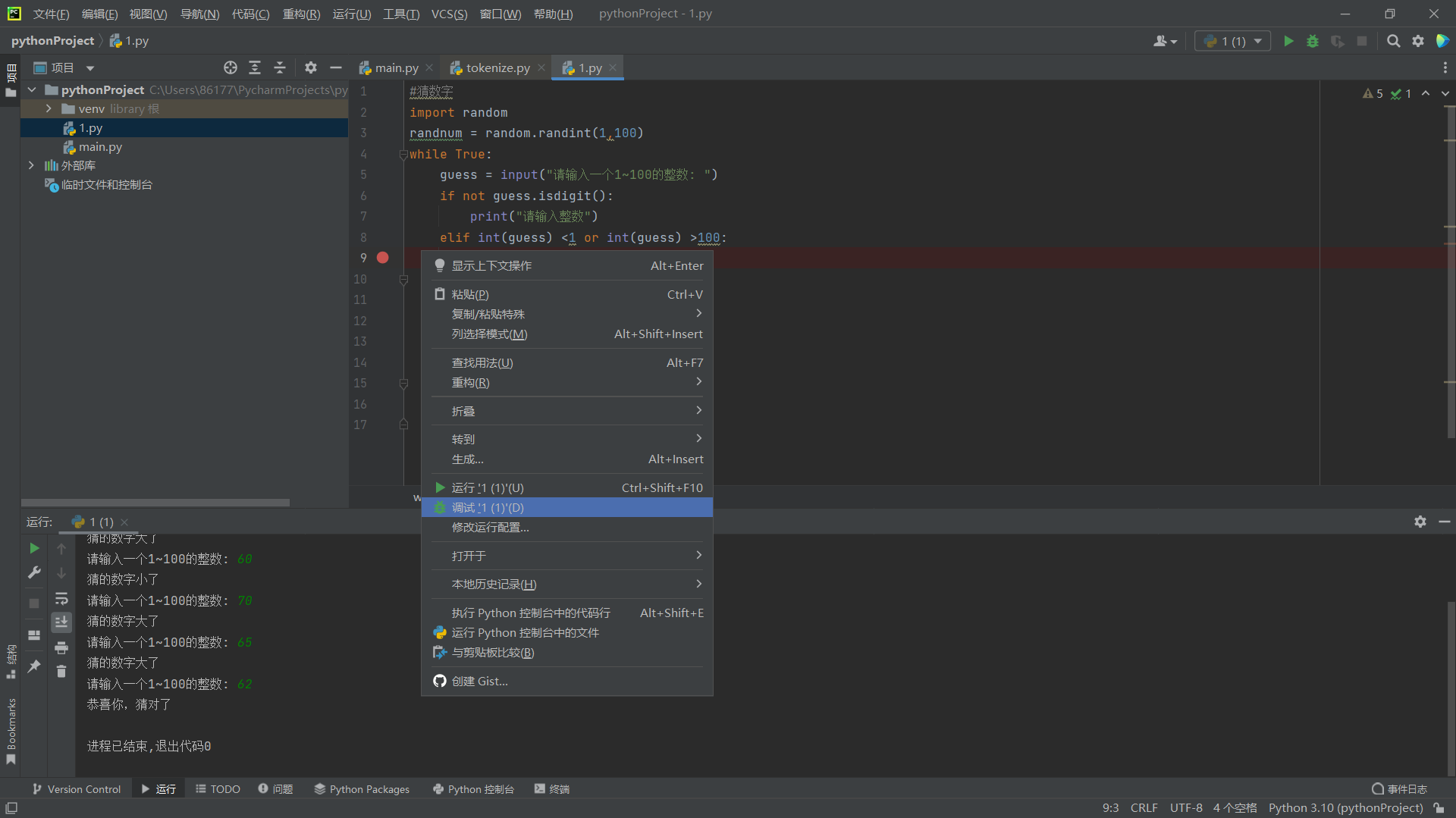Screen dimensions: 1456x818
Task: Pin the run tab
Action: click(34, 666)
